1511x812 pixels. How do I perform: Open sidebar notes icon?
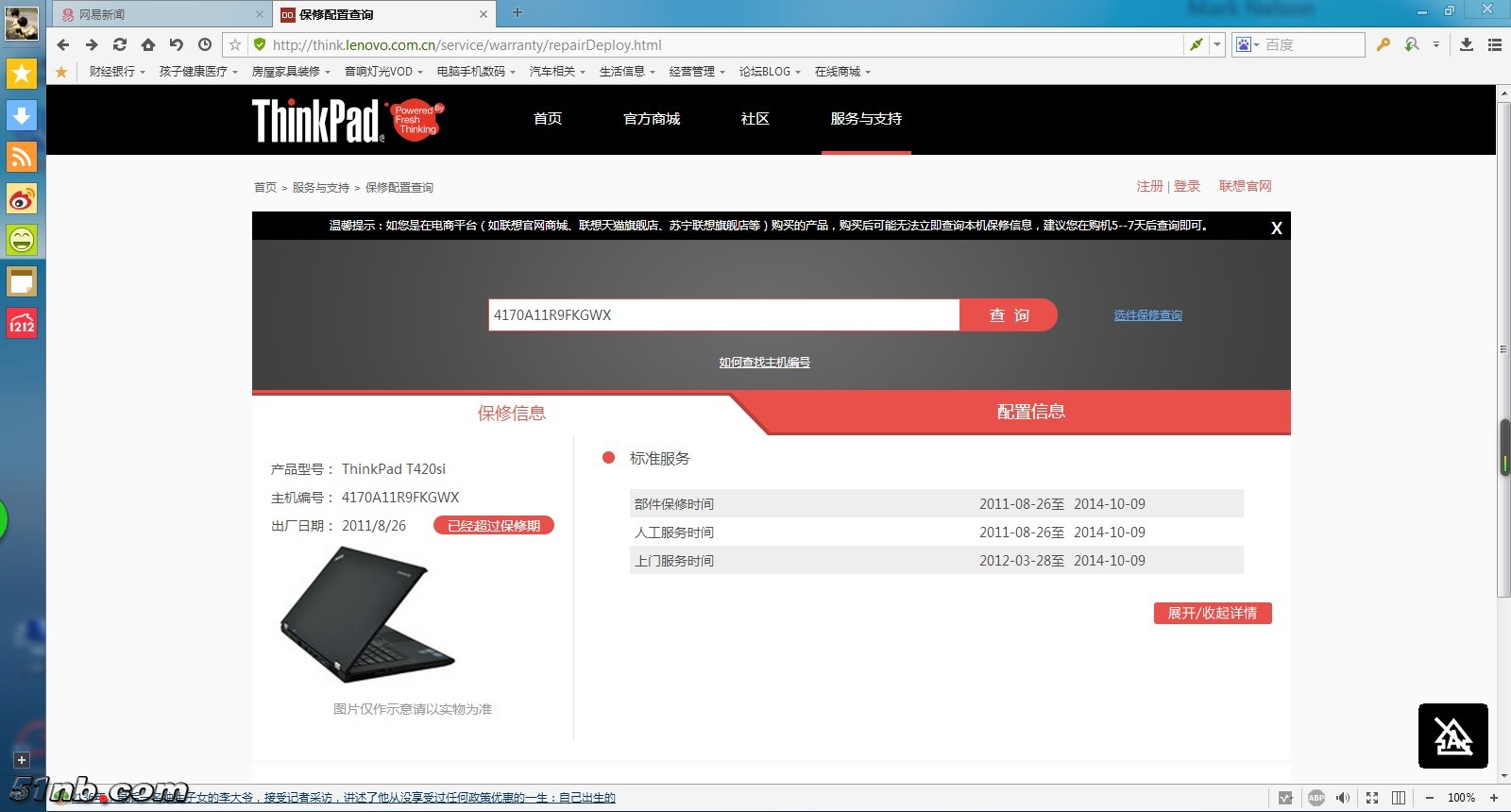(22, 281)
